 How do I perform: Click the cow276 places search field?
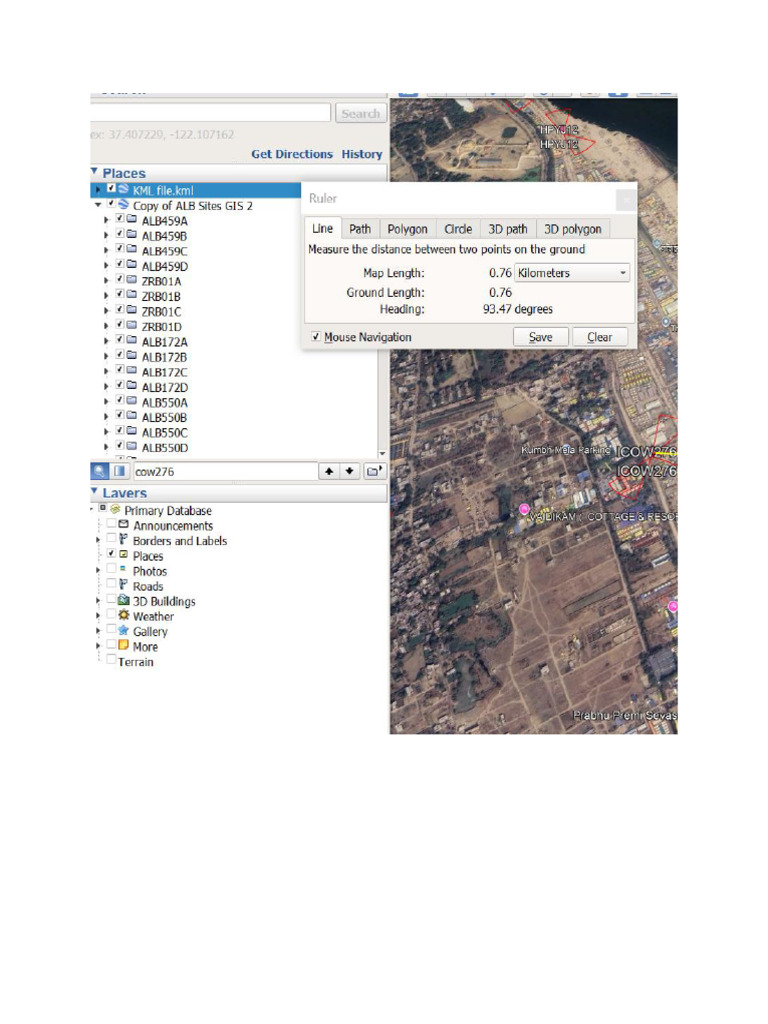click(223, 471)
